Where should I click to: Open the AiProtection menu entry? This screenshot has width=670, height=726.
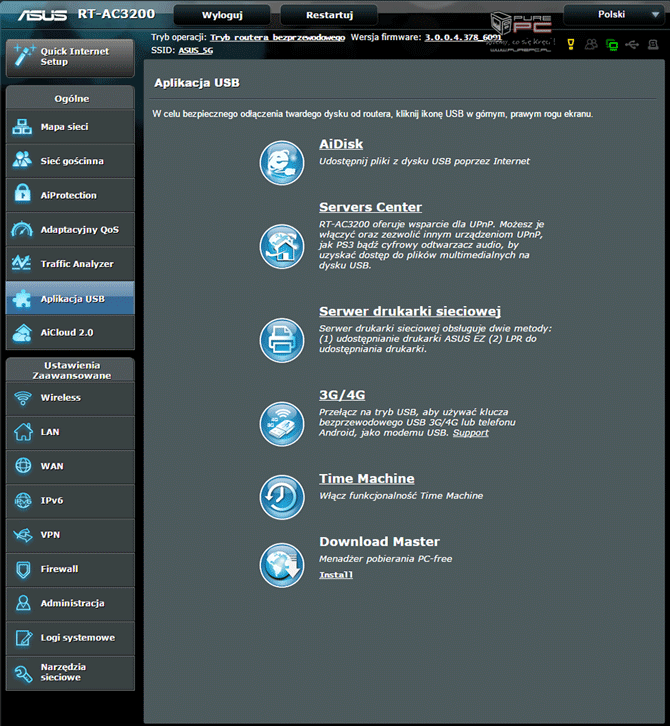[70, 195]
